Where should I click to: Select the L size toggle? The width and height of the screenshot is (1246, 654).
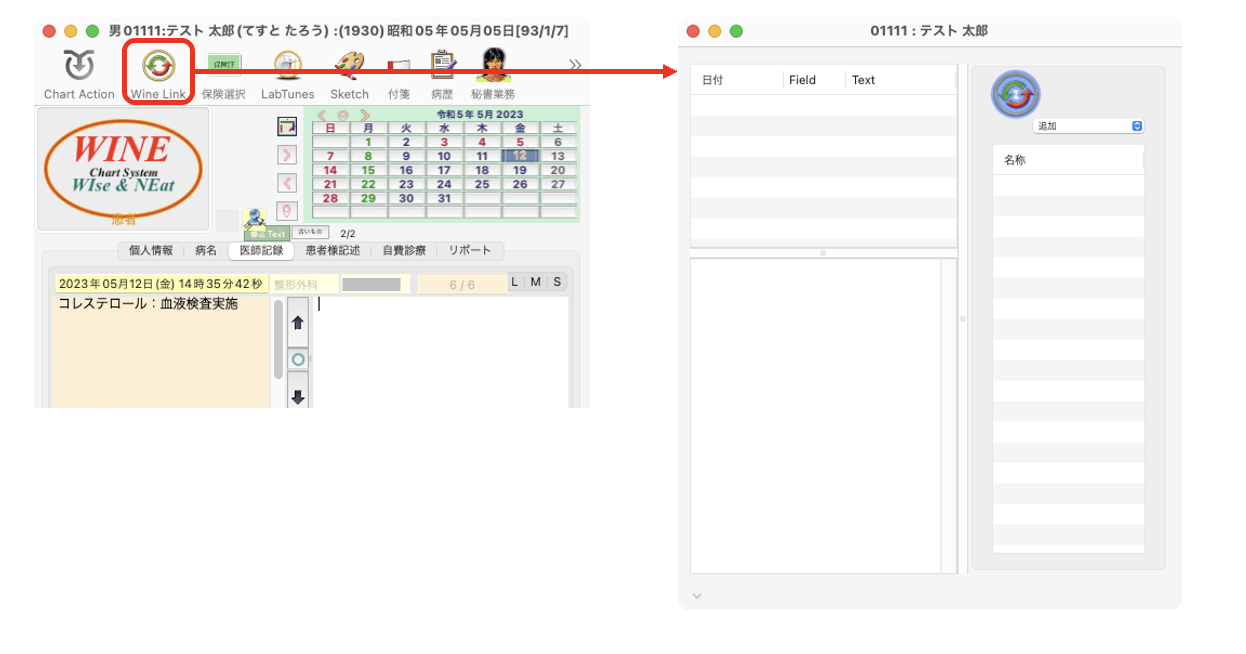[515, 283]
